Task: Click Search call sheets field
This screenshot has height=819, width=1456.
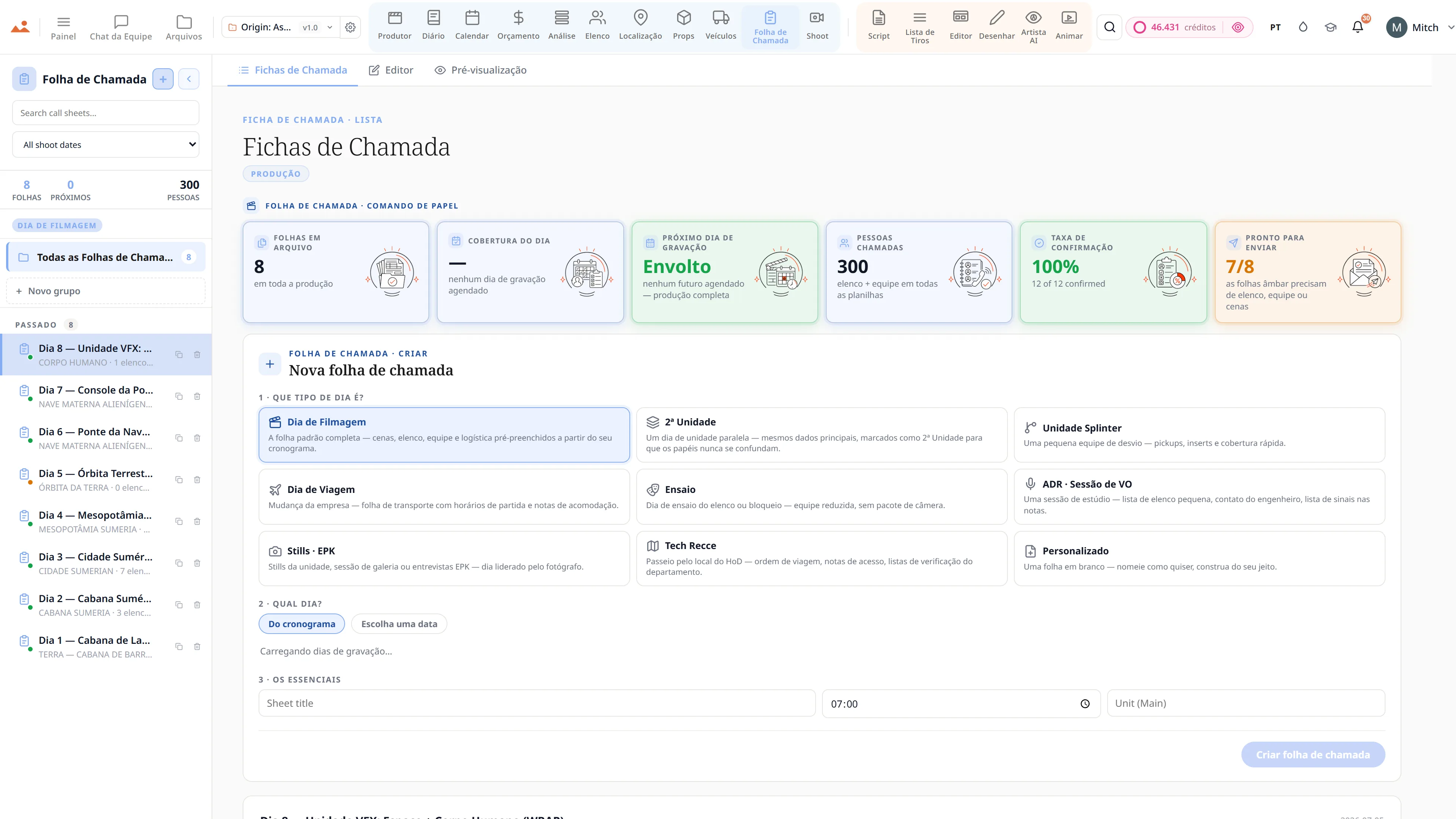Action: (x=106, y=113)
